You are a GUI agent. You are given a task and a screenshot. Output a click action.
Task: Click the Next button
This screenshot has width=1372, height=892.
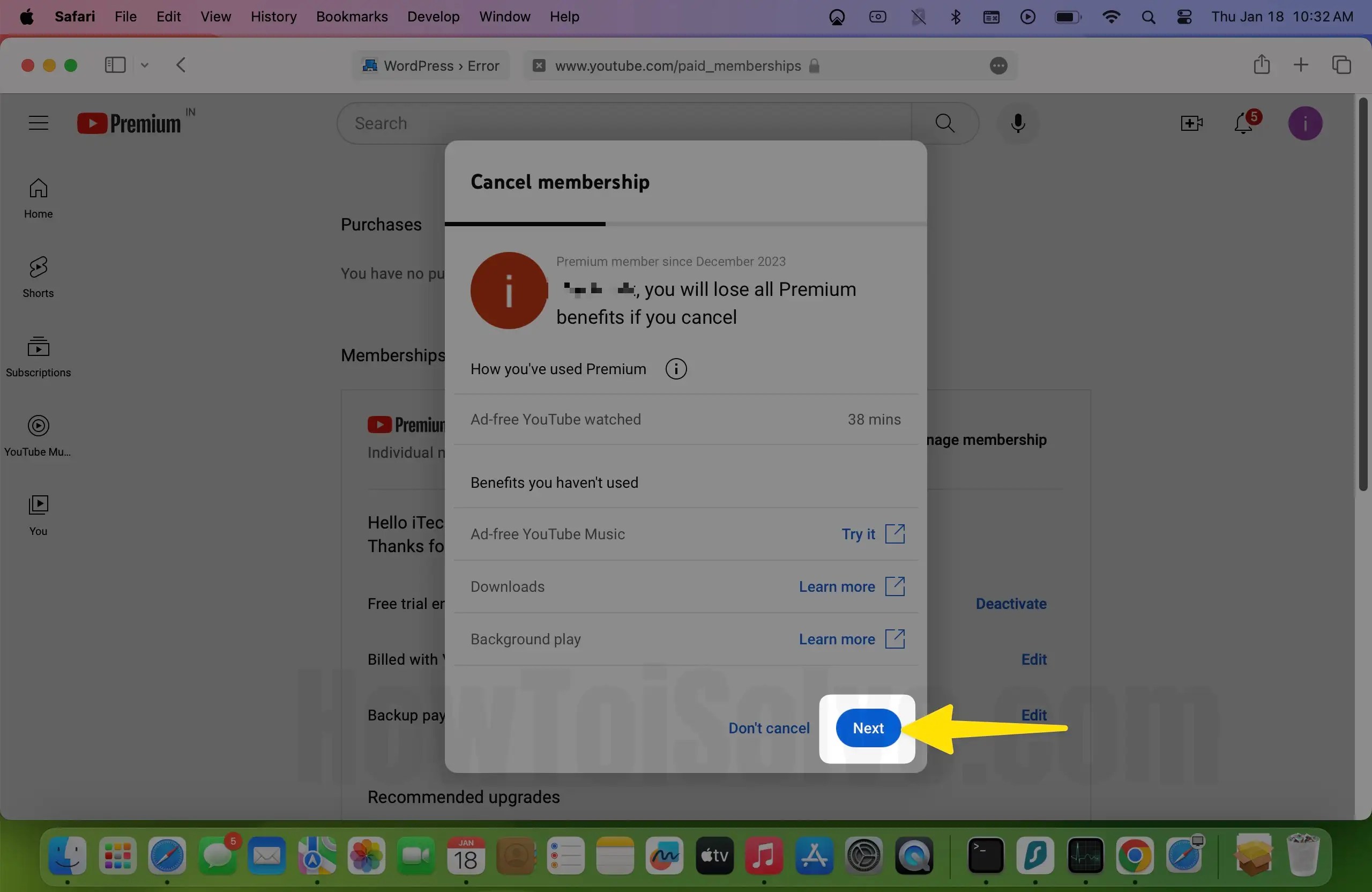point(868,727)
